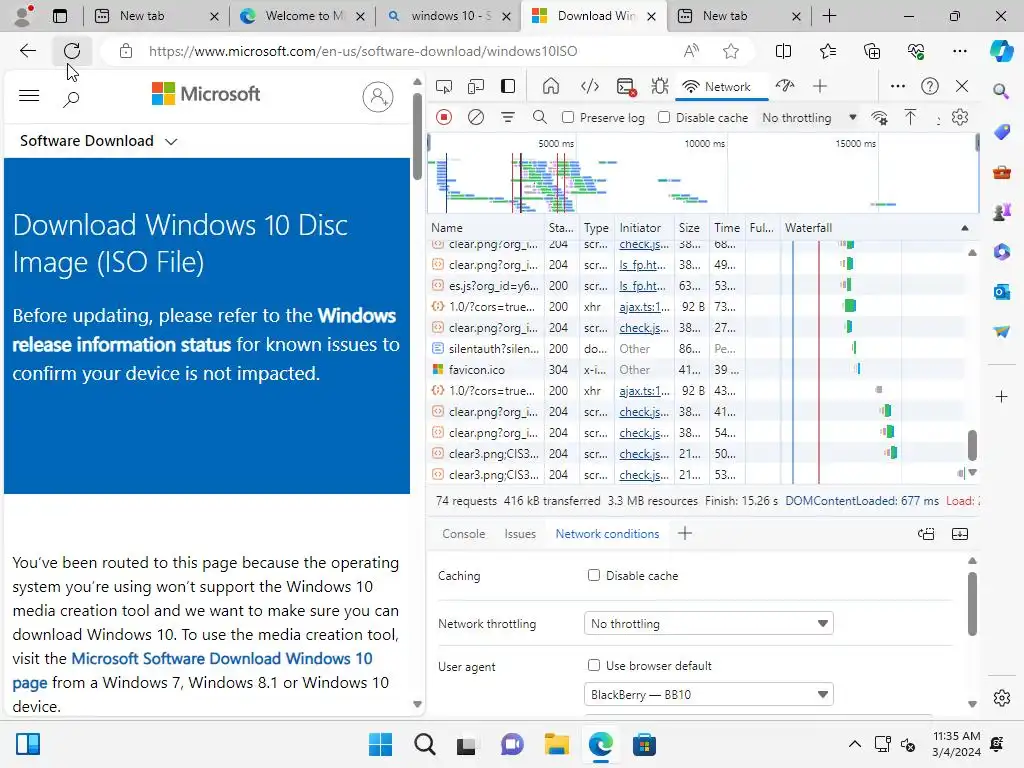
Task: Open Network panel settings gear
Action: (959, 118)
